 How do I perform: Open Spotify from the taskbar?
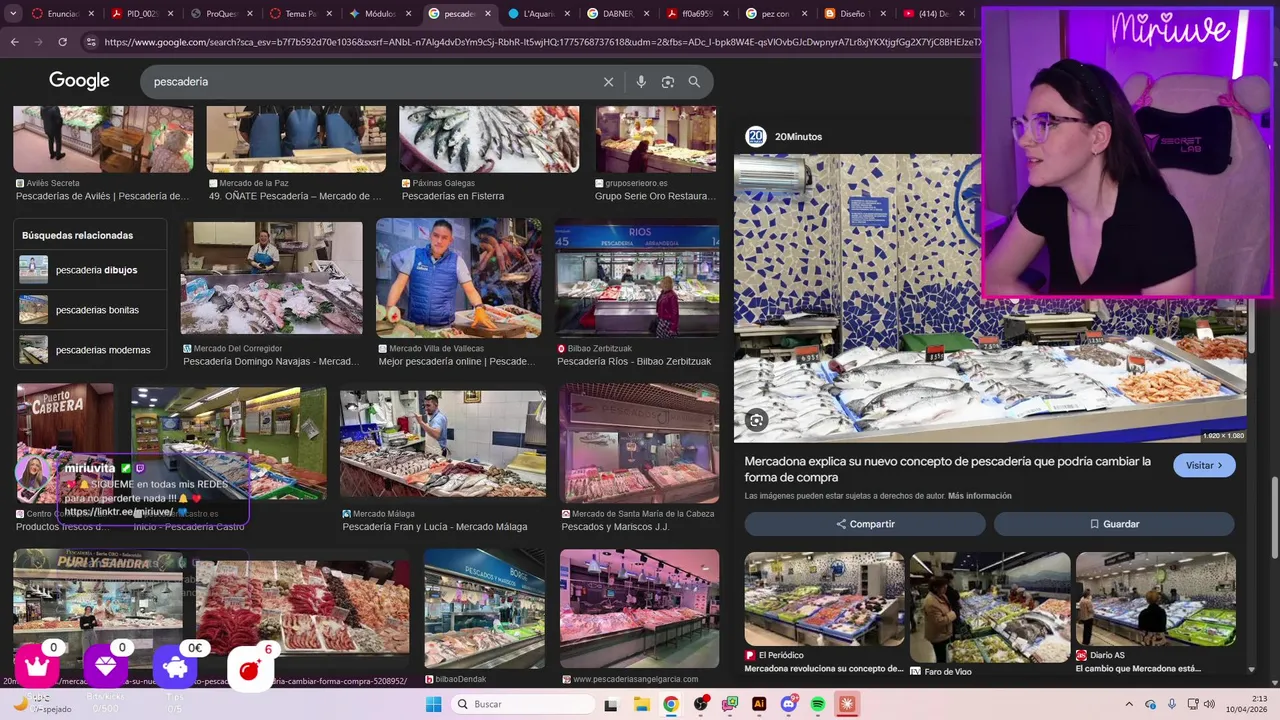[818, 704]
